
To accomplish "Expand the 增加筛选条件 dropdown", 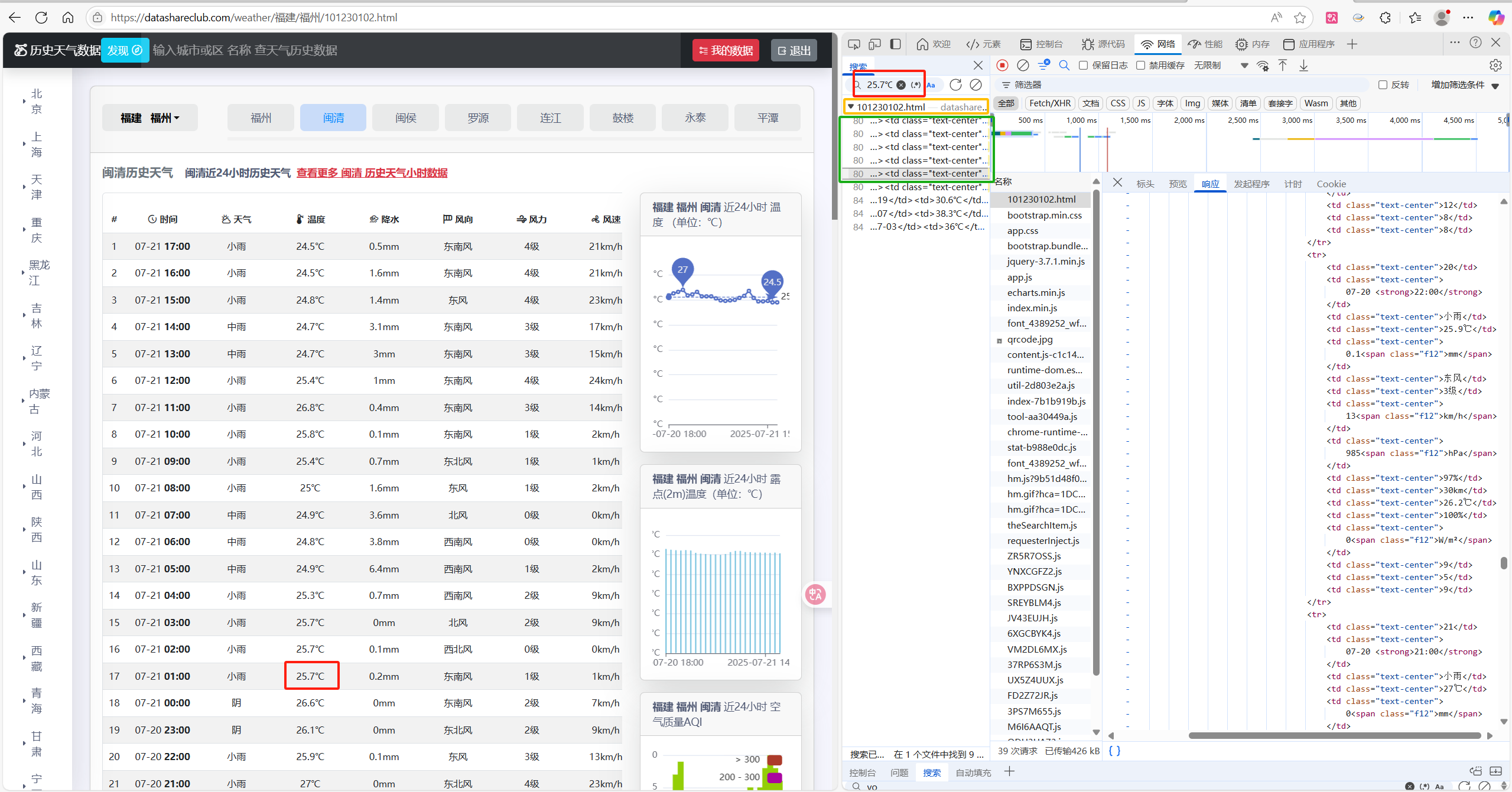I will click(x=1465, y=85).
